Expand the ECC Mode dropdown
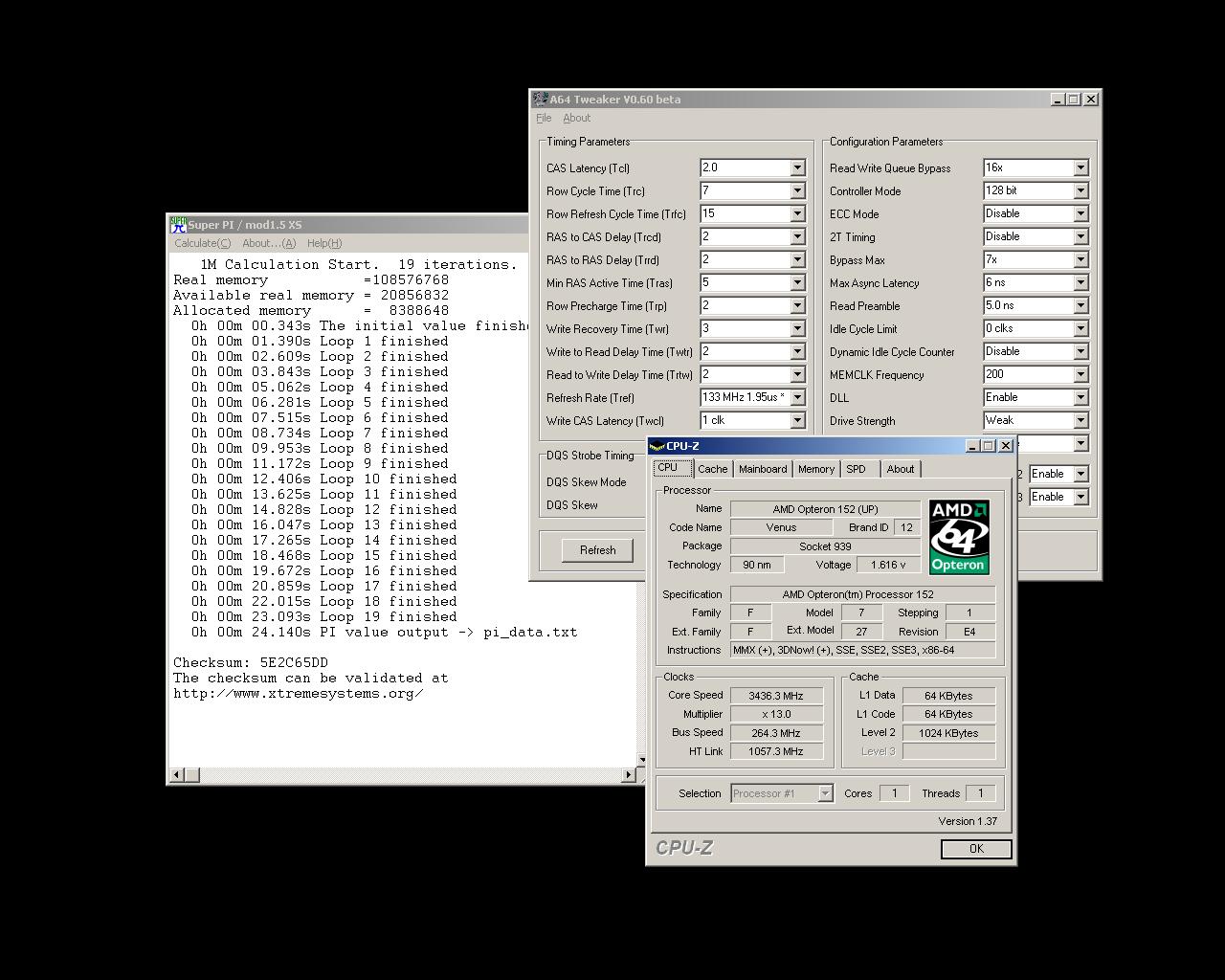Screen dimensions: 1225x980 1080,213
